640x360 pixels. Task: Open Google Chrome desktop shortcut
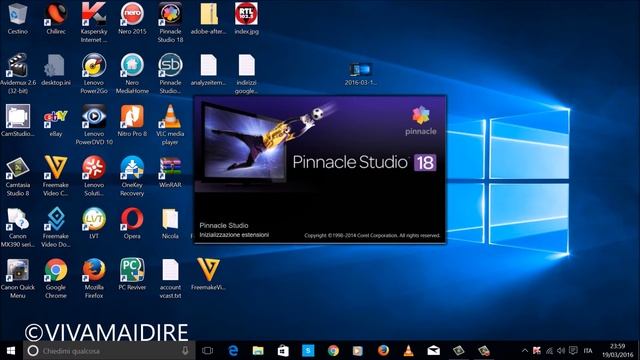pyautogui.click(x=56, y=279)
